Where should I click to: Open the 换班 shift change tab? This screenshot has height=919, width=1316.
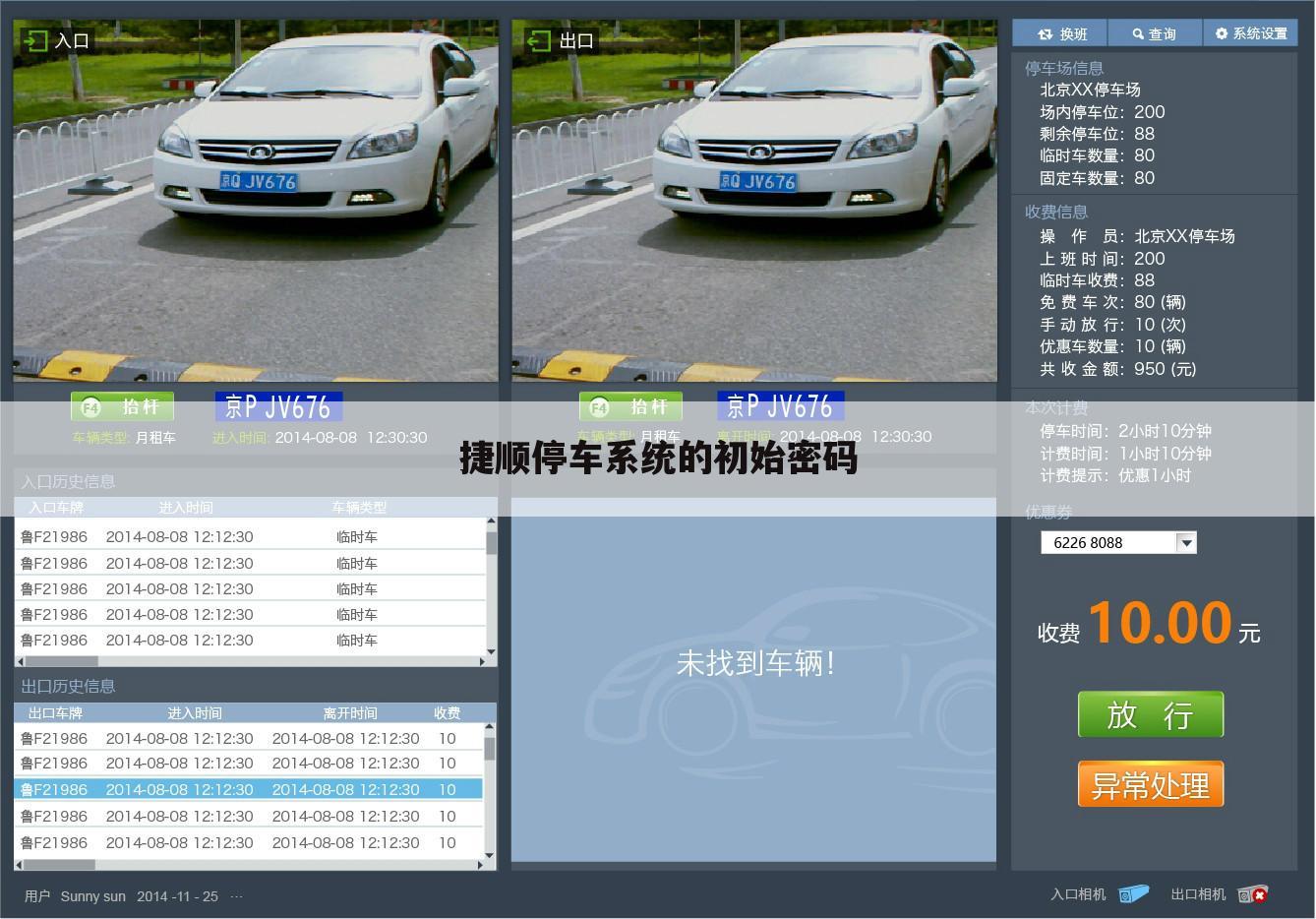coord(1060,33)
